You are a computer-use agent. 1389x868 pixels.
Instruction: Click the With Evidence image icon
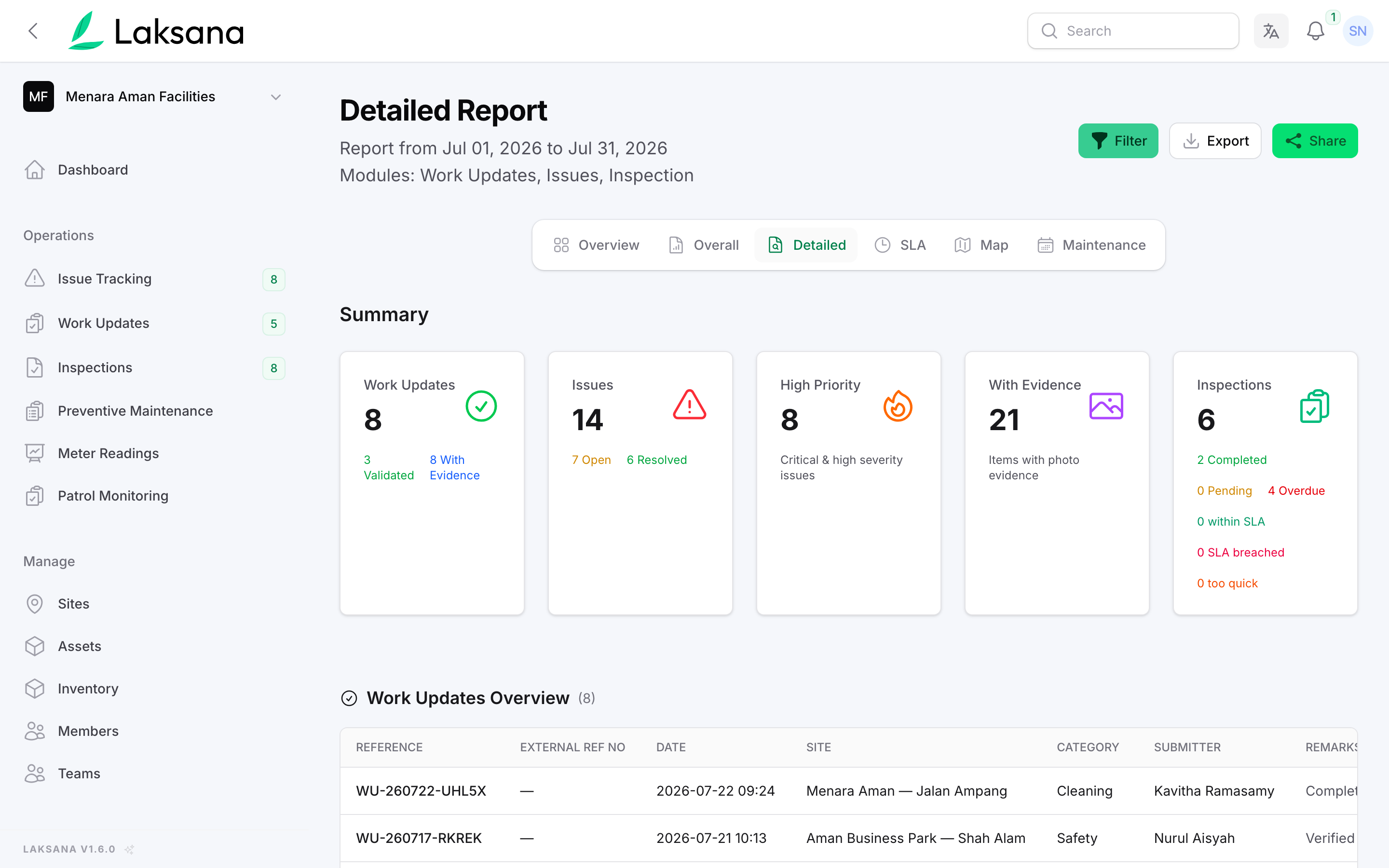tap(1106, 407)
